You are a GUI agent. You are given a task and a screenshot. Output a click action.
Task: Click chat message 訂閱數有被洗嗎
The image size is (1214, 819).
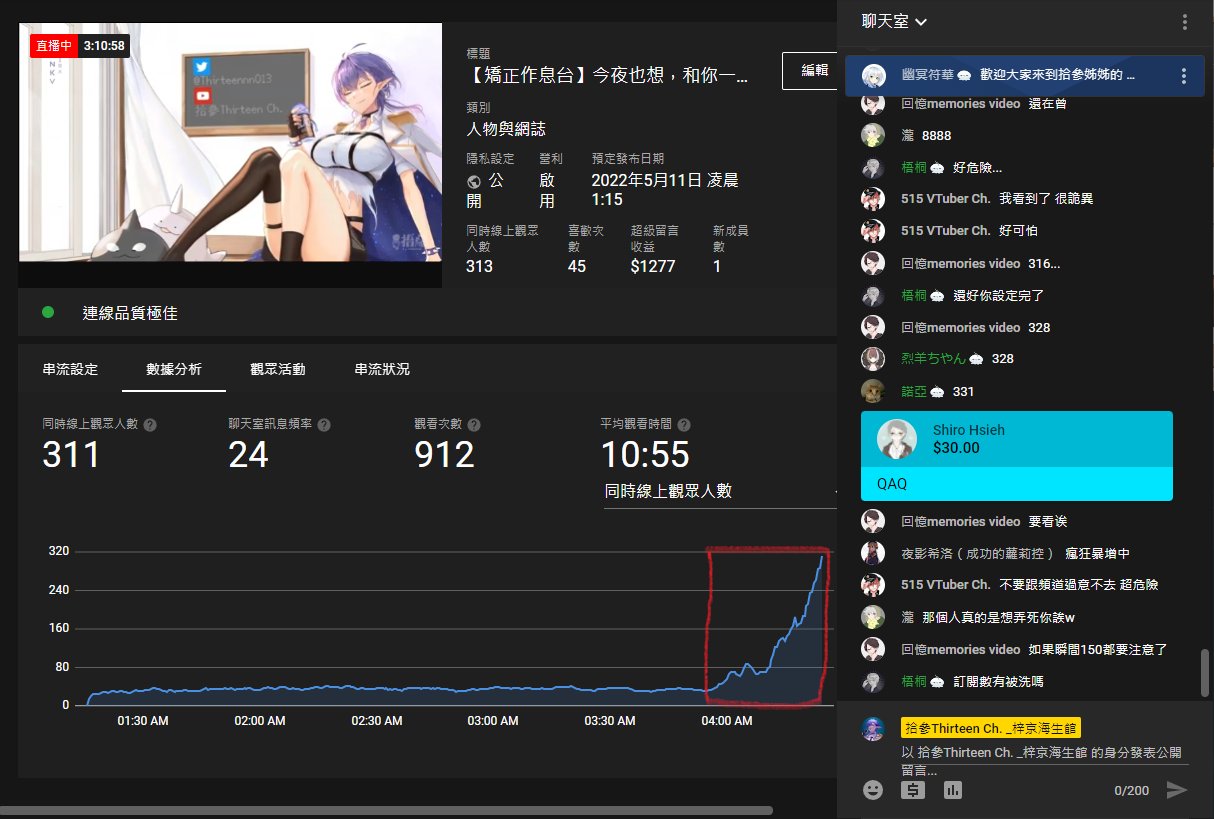(x=999, y=681)
